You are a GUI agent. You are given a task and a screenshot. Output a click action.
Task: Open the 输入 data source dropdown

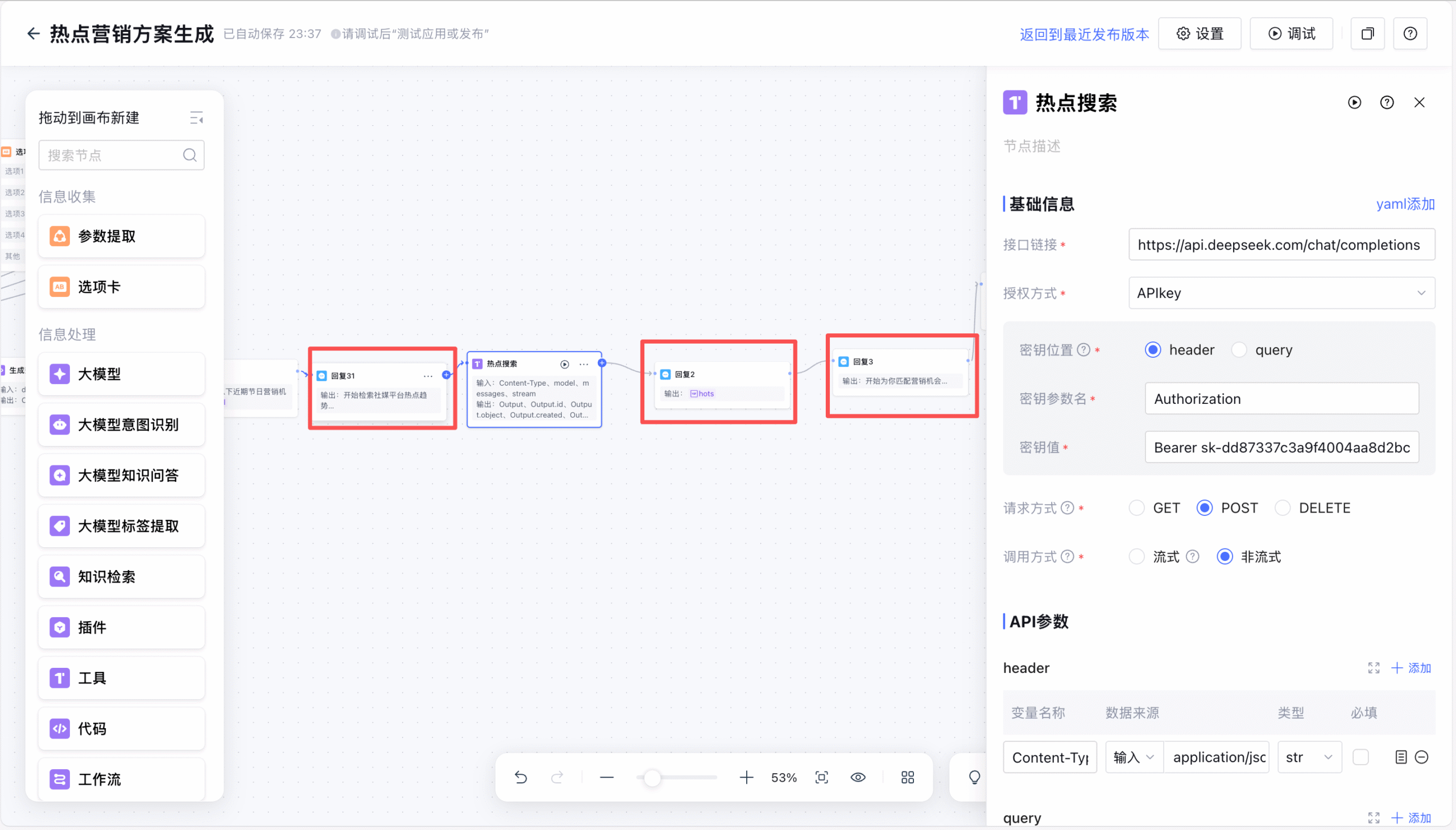[x=1133, y=757]
